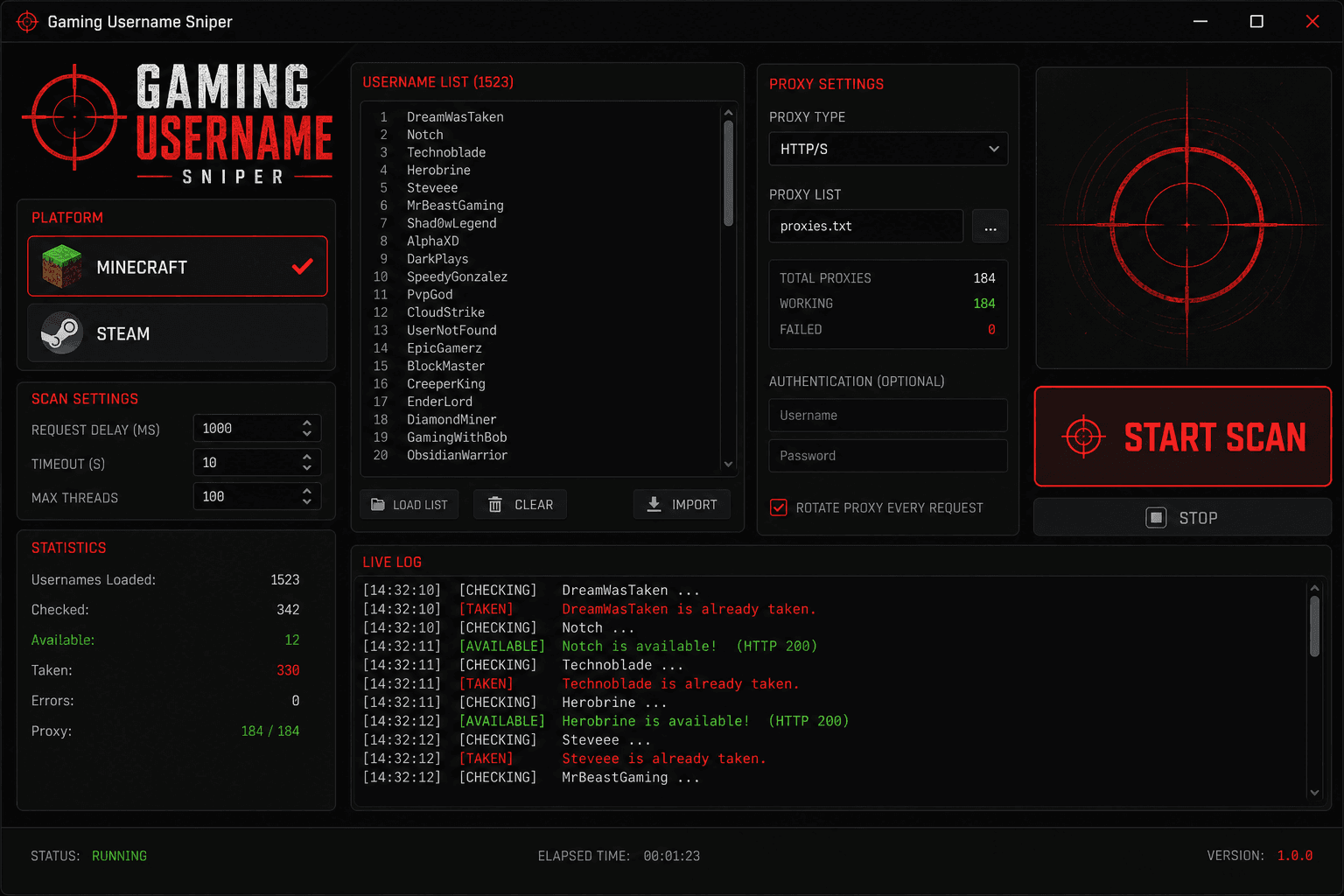Select the Minecraft platform

point(178,266)
